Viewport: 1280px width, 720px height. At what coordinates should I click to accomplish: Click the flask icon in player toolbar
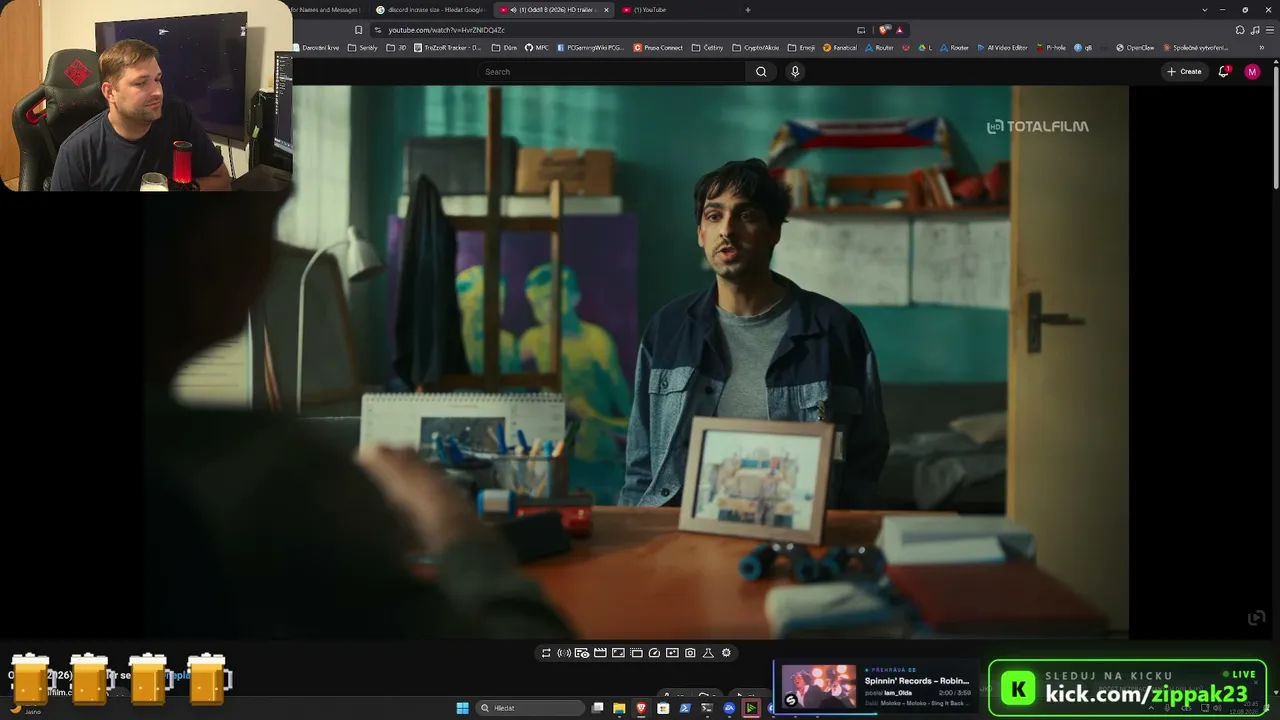pyautogui.click(x=708, y=653)
